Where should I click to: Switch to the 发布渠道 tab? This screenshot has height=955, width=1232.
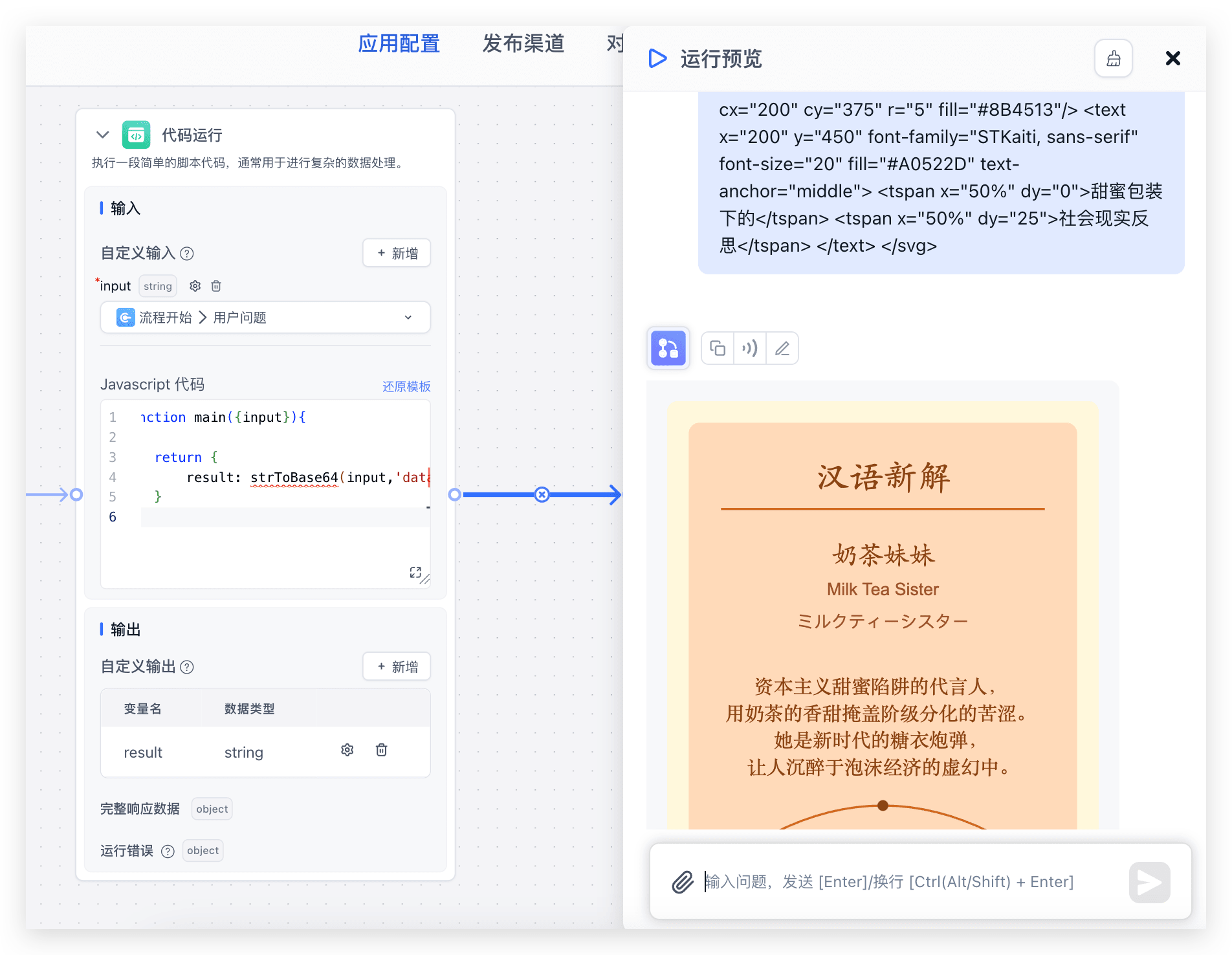click(523, 44)
